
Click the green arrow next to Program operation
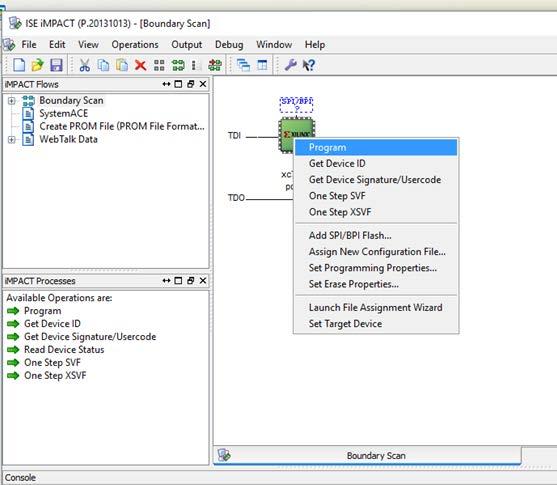pos(13,311)
